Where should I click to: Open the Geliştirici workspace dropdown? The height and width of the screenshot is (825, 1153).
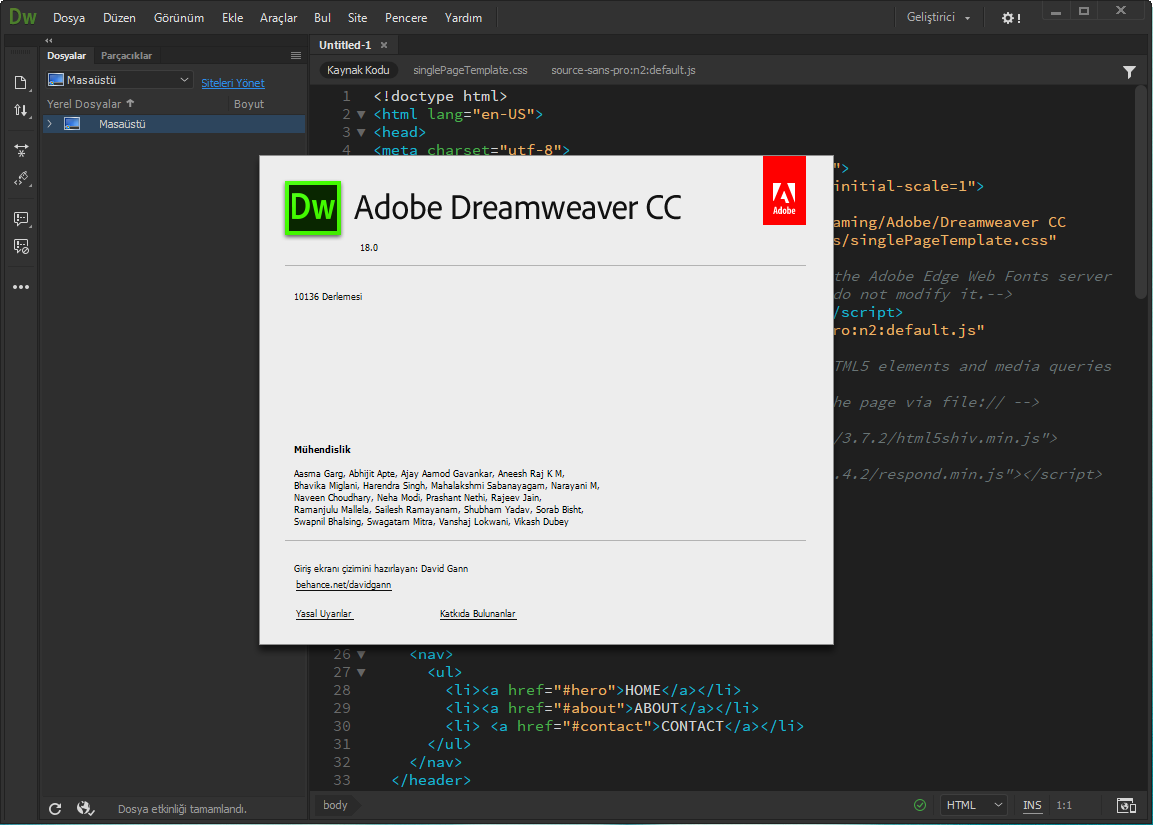[x=938, y=18]
